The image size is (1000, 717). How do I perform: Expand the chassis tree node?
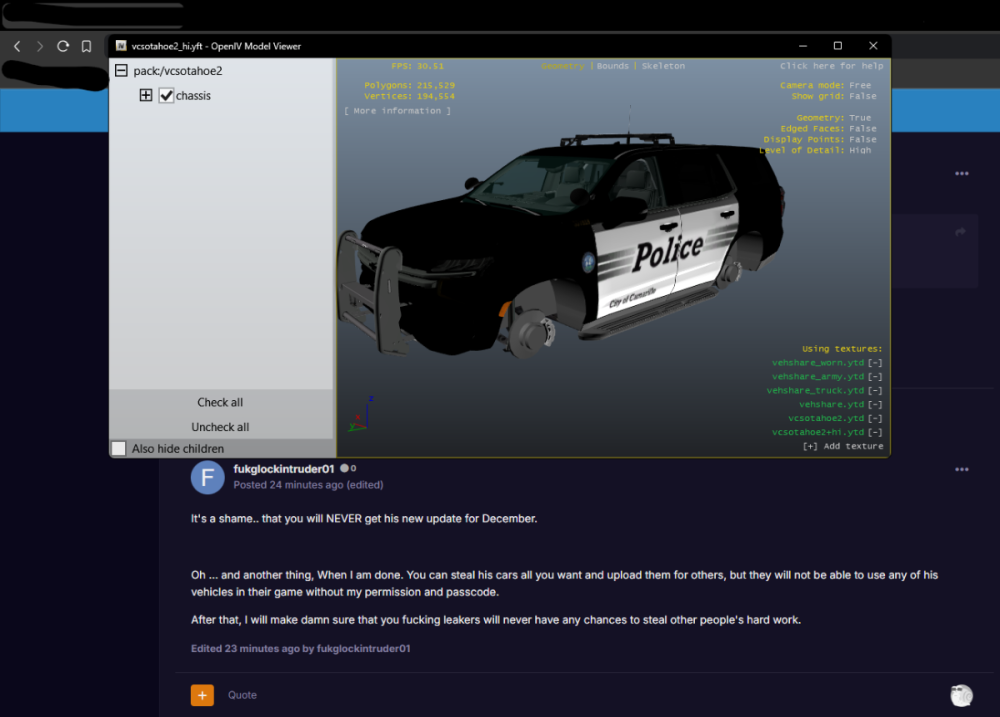pyautogui.click(x=146, y=95)
